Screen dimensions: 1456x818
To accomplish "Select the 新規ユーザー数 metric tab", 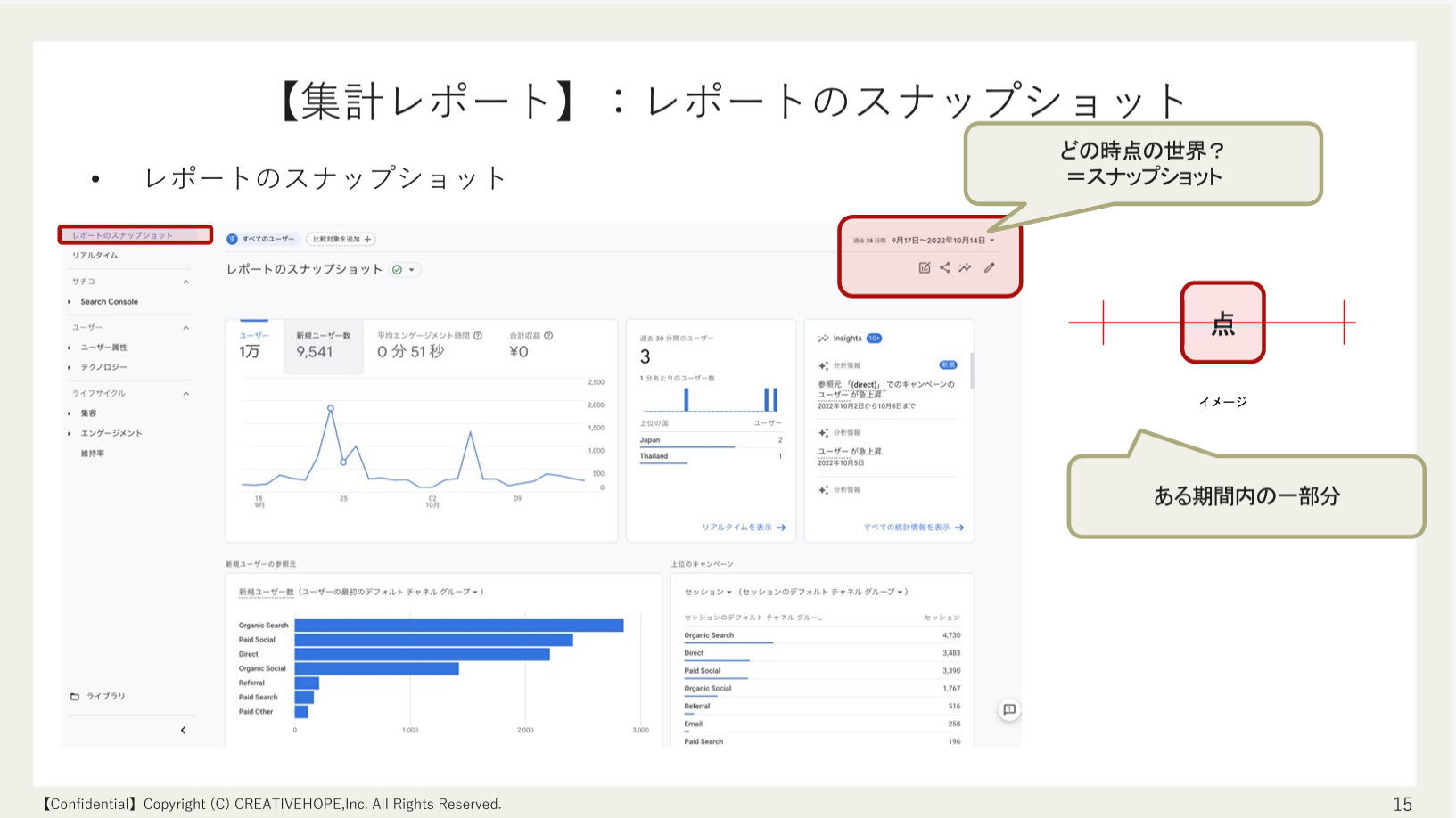I will pyautogui.click(x=324, y=345).
